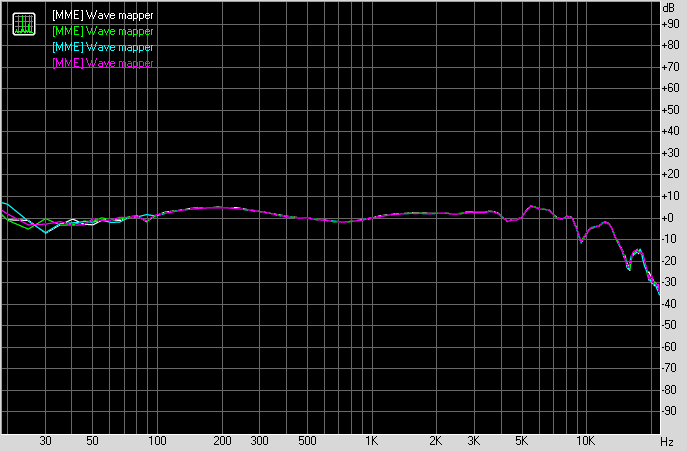Click the +90 dB axis label
This screenshot has width=687, height=451.
671,24
